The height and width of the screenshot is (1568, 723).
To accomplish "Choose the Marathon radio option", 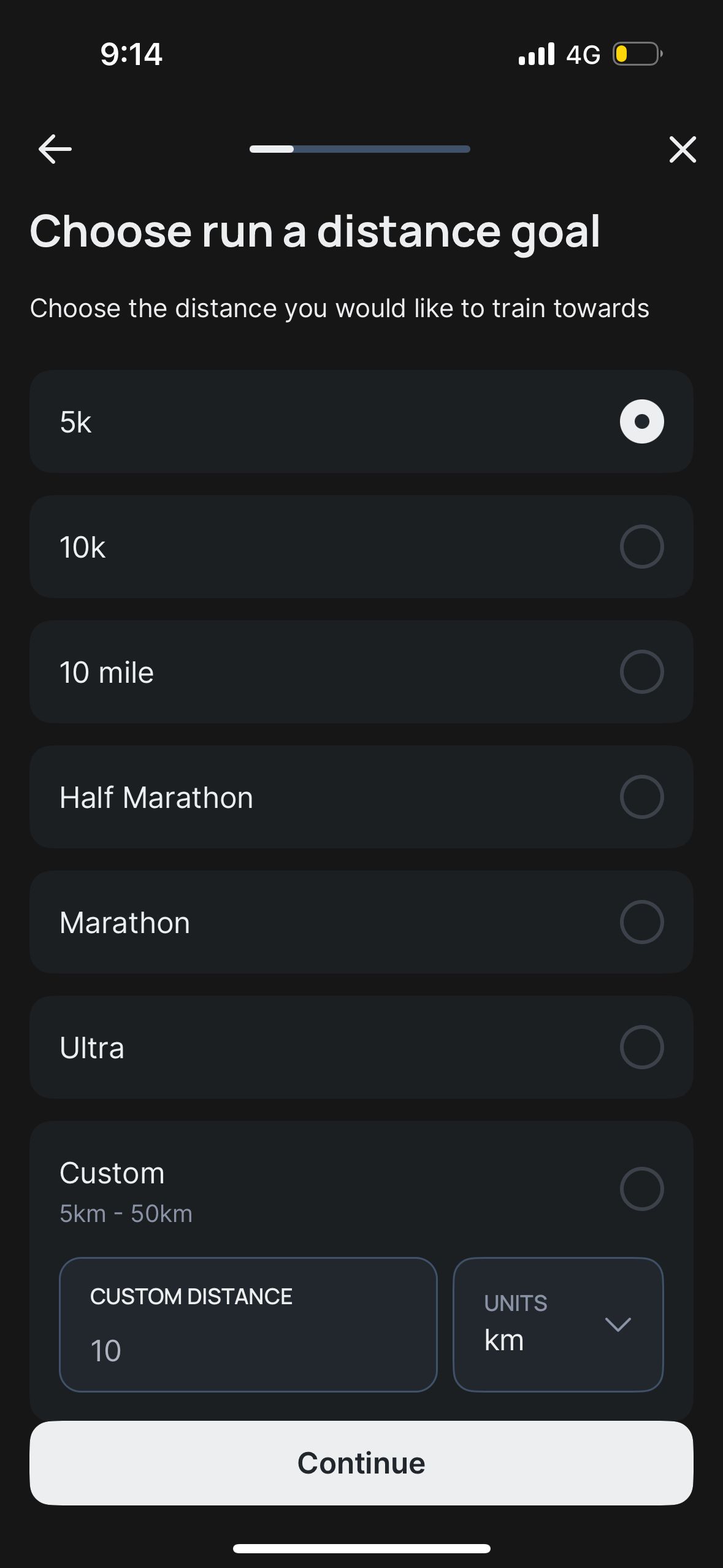I will coord(641,922).
